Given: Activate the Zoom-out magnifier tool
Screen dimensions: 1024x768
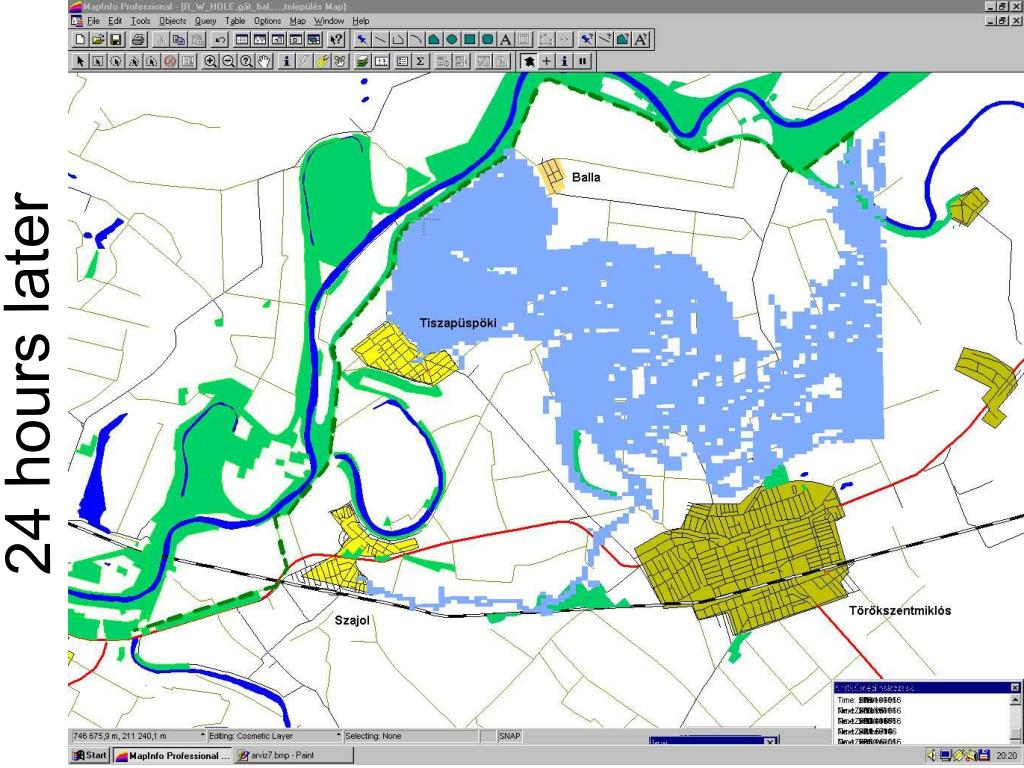Looking at the screenshot, I should (x=229, y=61).
